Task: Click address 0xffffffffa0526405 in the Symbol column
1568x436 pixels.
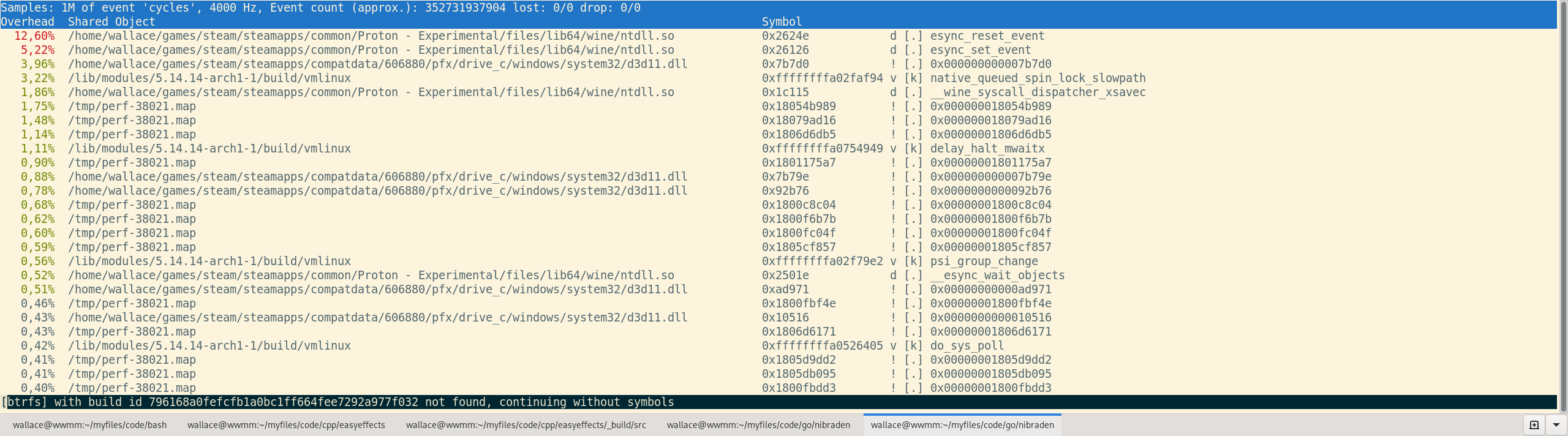Action: click(823, 346)
